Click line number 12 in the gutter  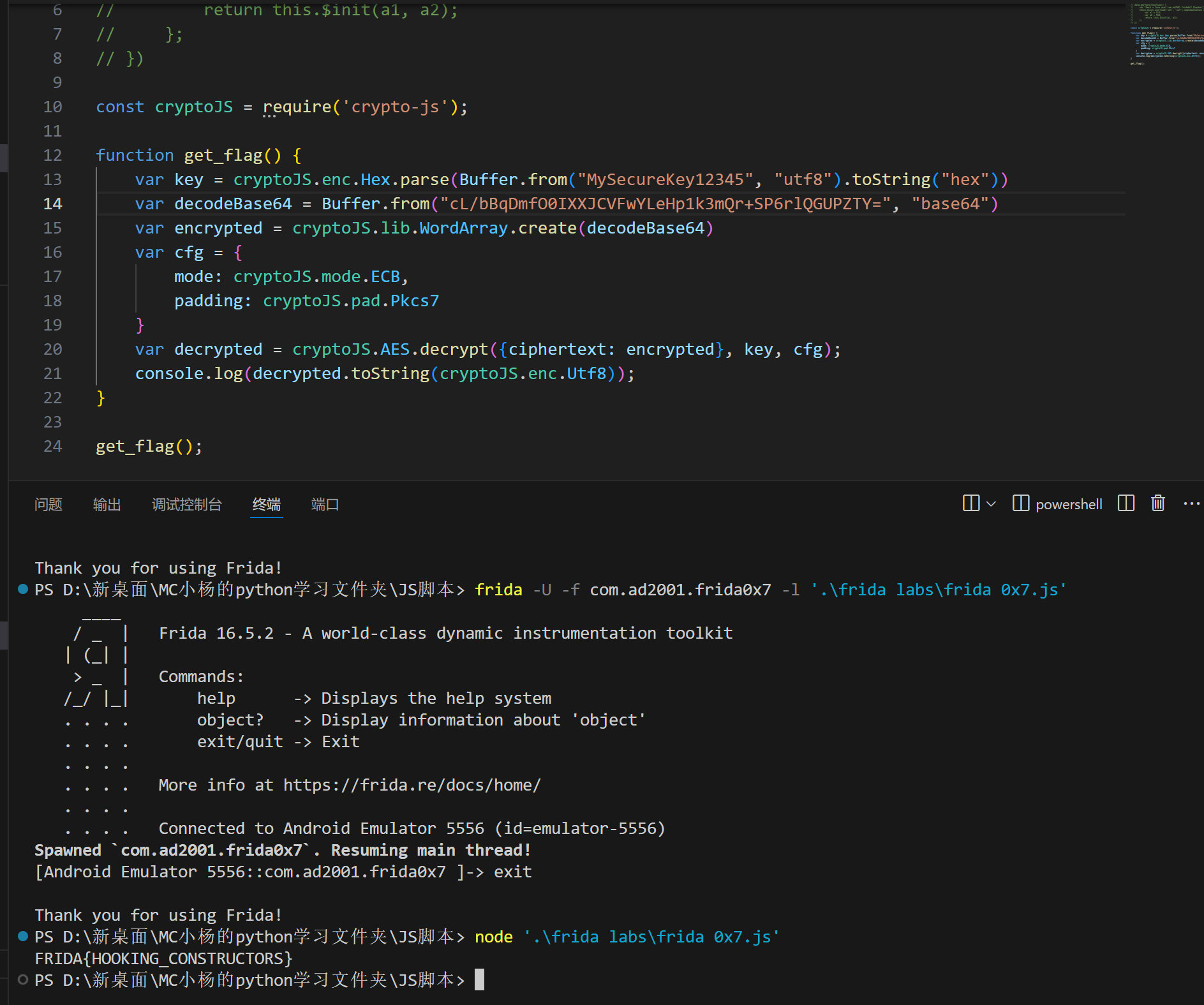click(x=53, y=155)
